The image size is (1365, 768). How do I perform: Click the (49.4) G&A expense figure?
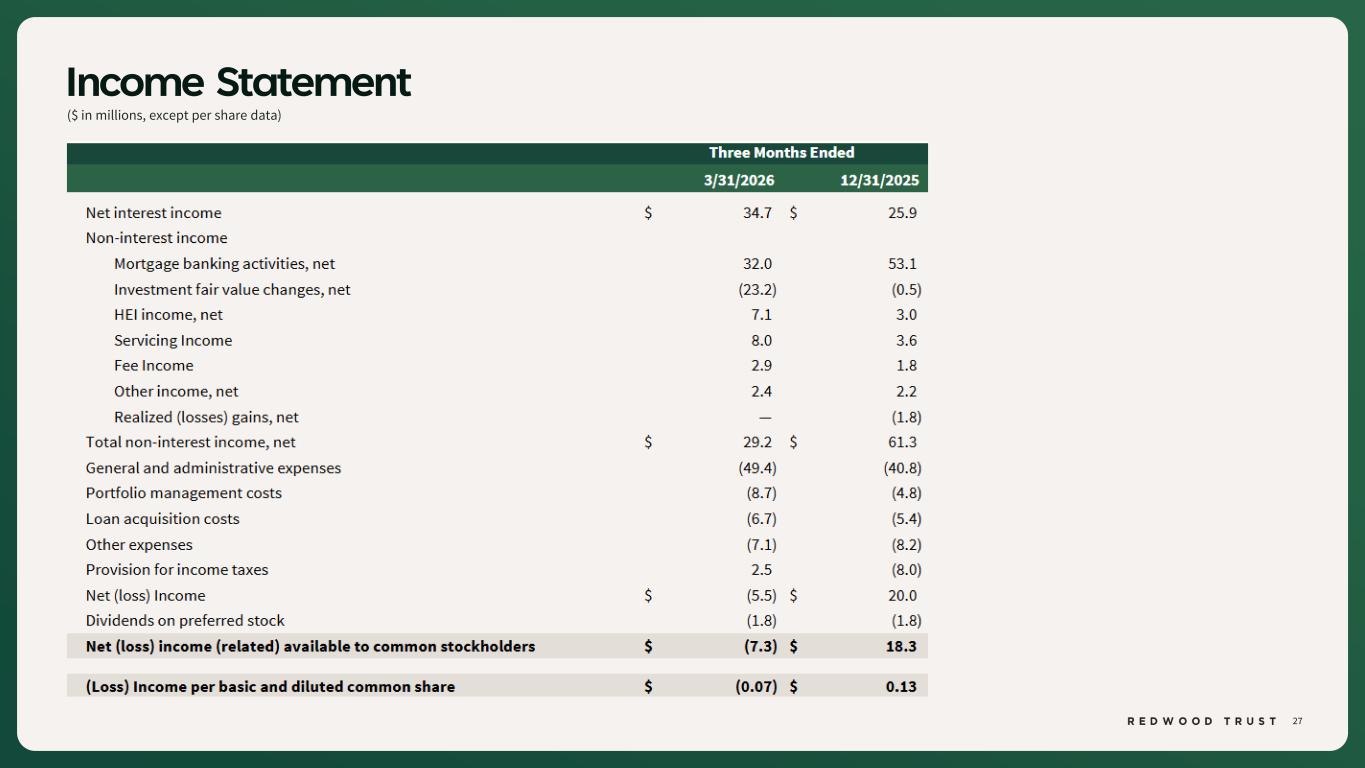coord(757,468)
